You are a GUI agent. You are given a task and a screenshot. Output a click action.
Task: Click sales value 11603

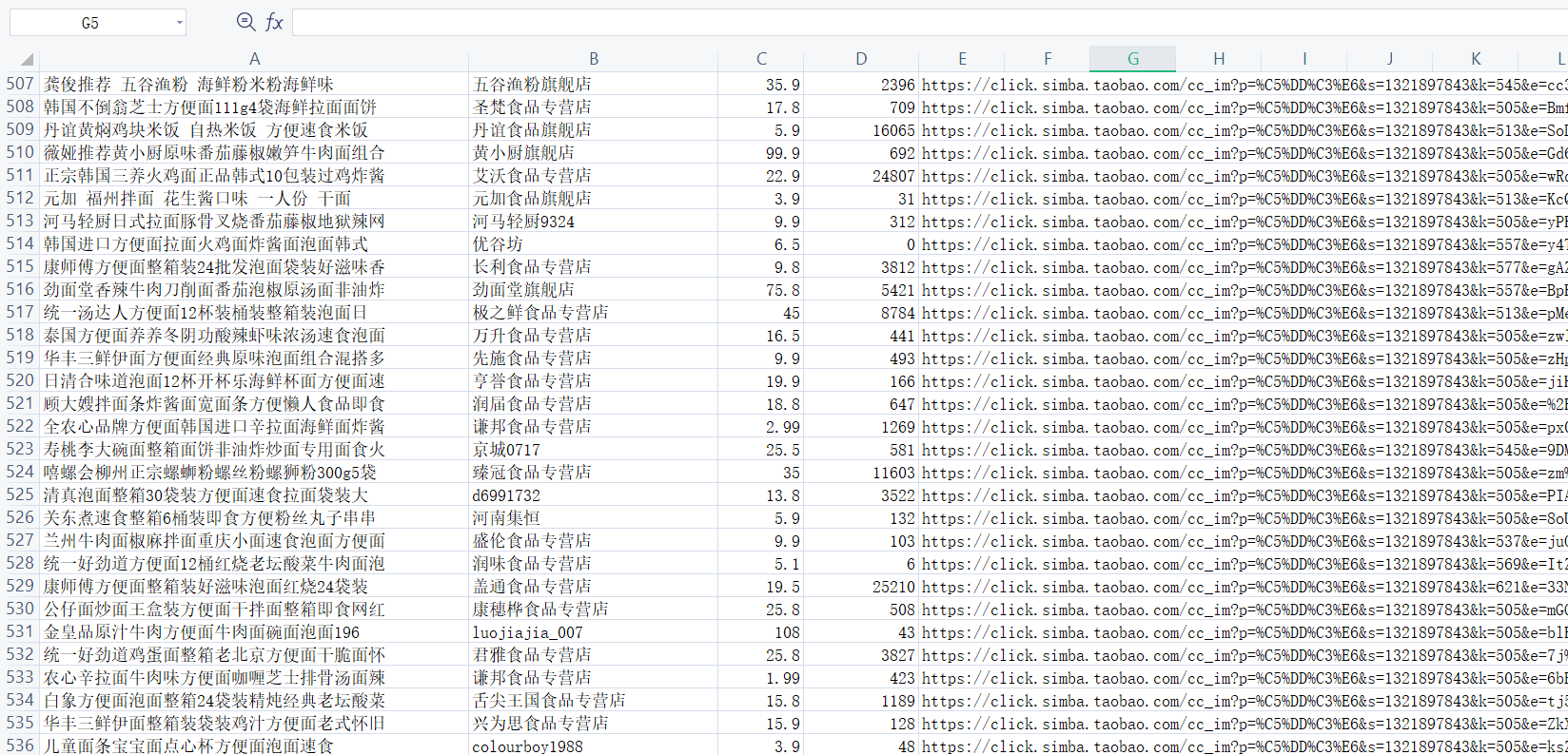coord(861,473)
